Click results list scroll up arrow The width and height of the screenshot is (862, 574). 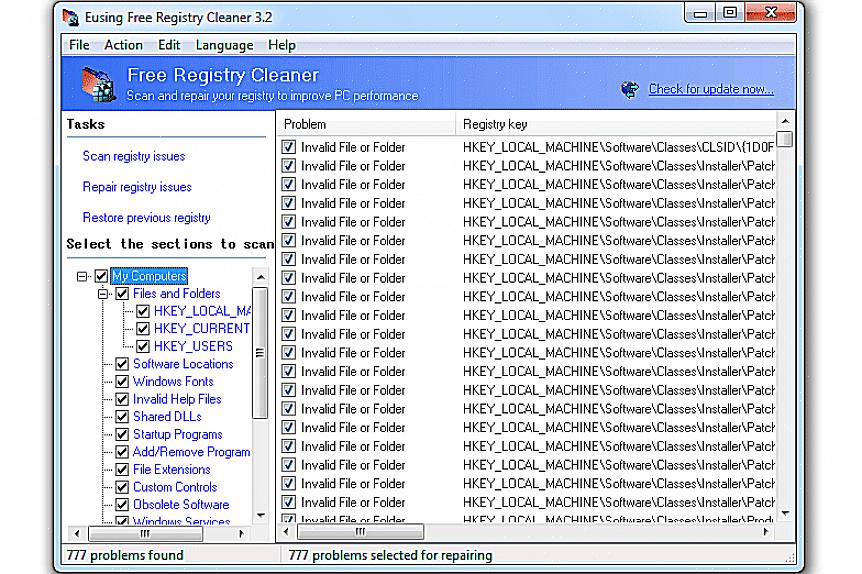point(786,121)
